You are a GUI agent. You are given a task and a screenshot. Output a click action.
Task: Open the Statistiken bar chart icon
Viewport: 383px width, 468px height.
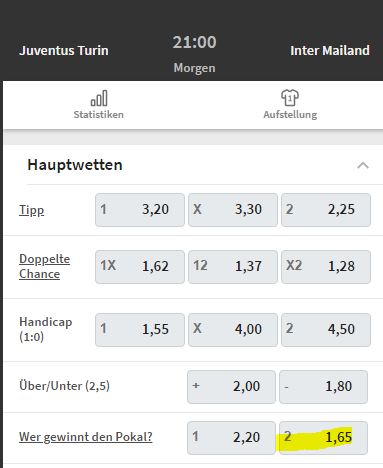tap(99, 98)
